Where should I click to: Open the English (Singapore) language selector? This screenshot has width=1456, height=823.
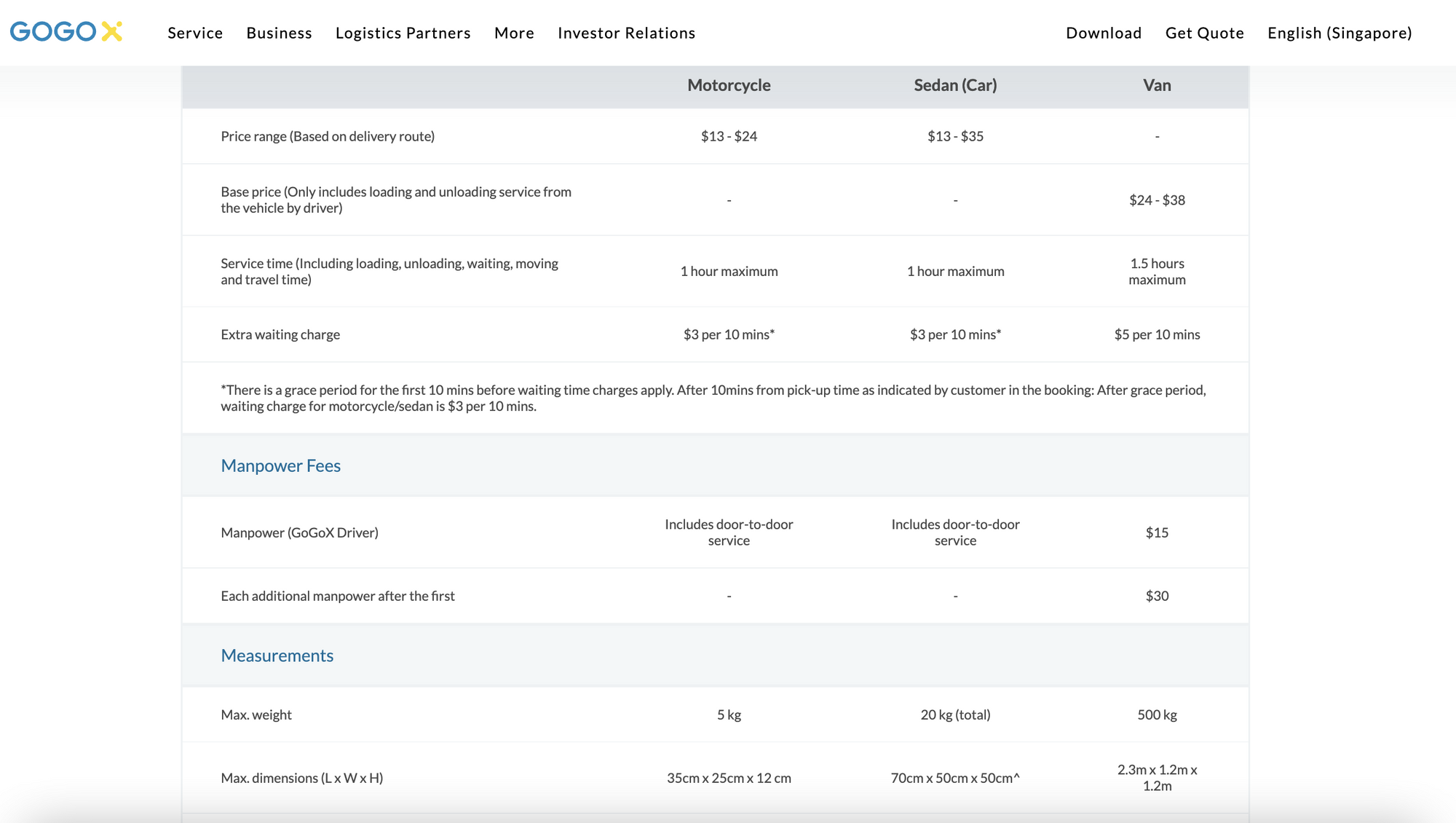(x=1340, y=33)
